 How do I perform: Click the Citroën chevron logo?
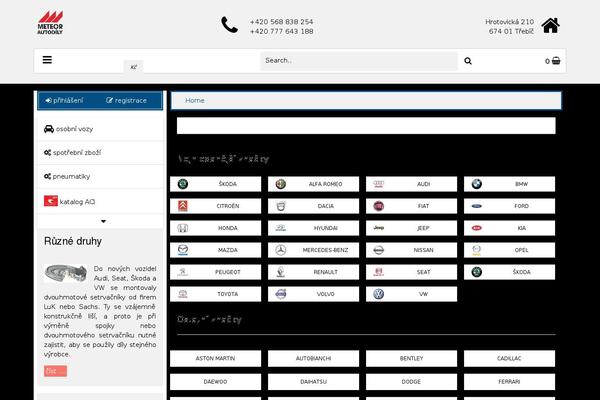183,206
